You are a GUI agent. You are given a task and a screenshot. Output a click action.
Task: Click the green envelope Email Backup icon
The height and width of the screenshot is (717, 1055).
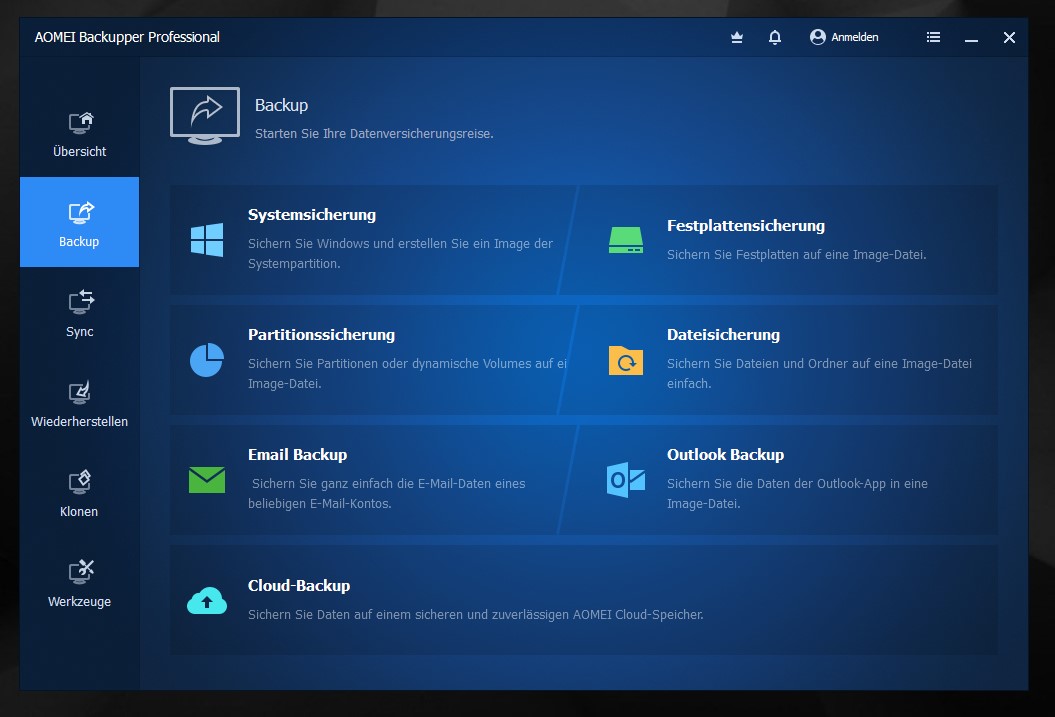[207, 480]
